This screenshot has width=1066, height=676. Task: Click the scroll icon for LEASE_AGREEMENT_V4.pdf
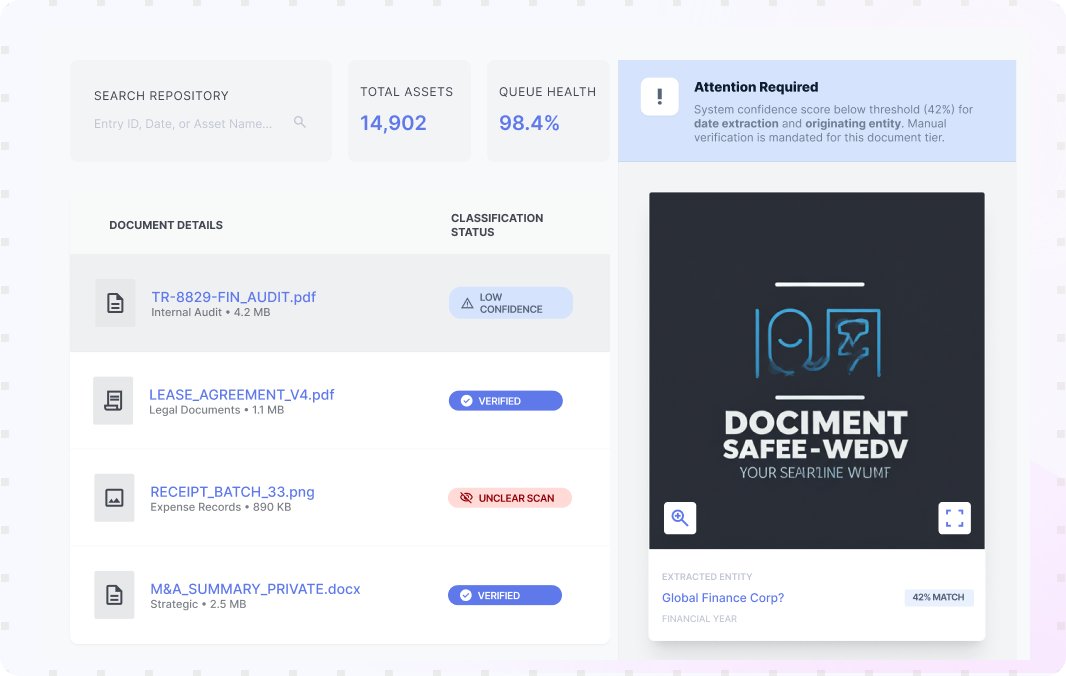(x=113, y=401)
